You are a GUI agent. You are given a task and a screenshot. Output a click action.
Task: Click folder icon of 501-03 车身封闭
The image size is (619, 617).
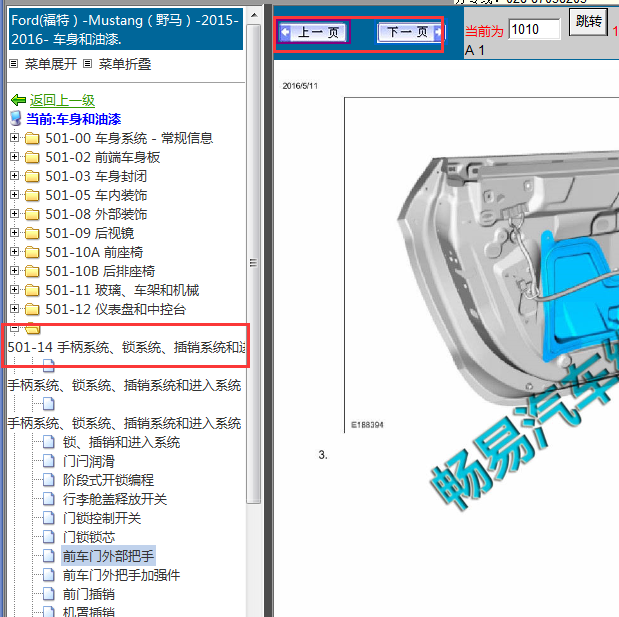(32, 176)
